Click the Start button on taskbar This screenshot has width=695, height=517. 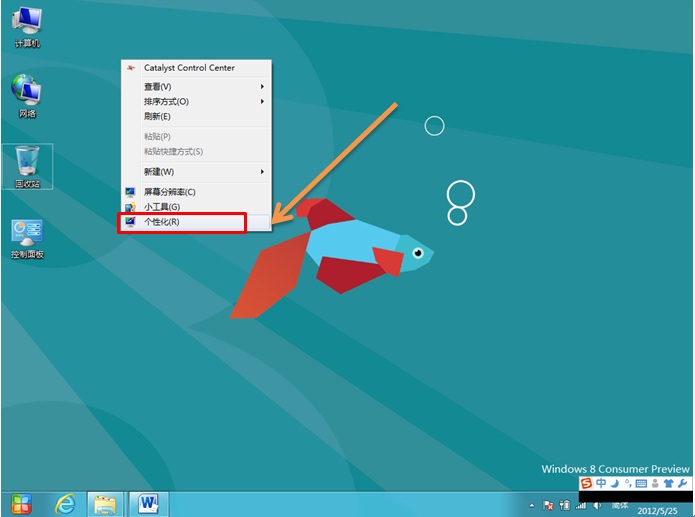click(21, 504)
